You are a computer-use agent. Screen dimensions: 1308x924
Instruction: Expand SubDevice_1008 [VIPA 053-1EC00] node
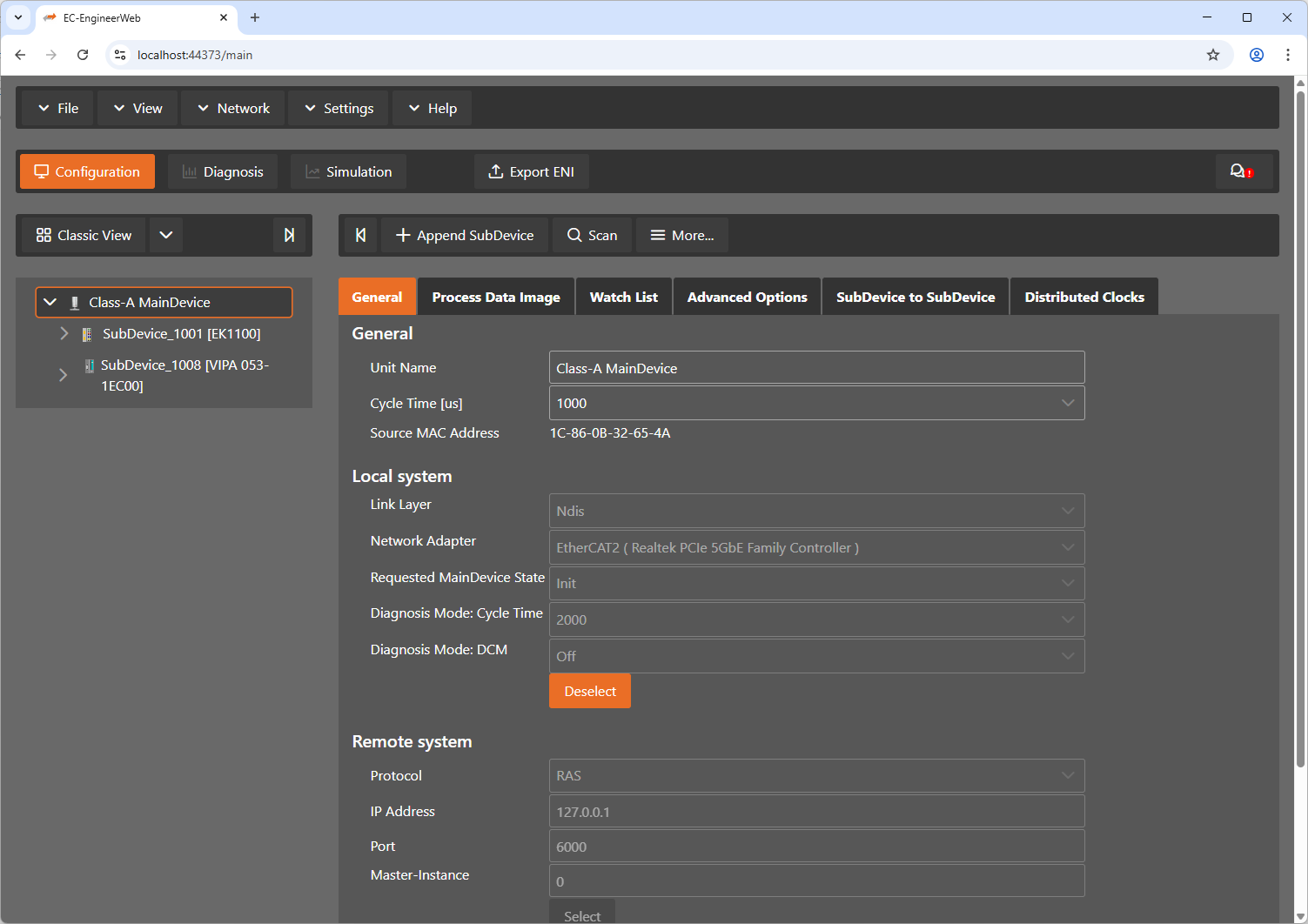[63, 375]
